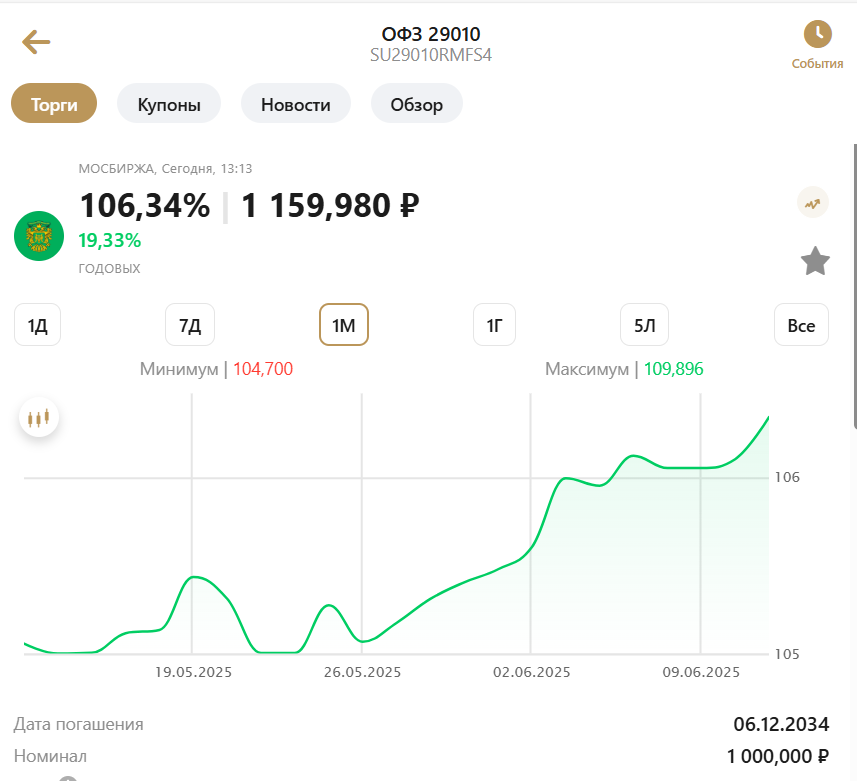
Task: Switch to the Купоны tab
Action: 169,104
